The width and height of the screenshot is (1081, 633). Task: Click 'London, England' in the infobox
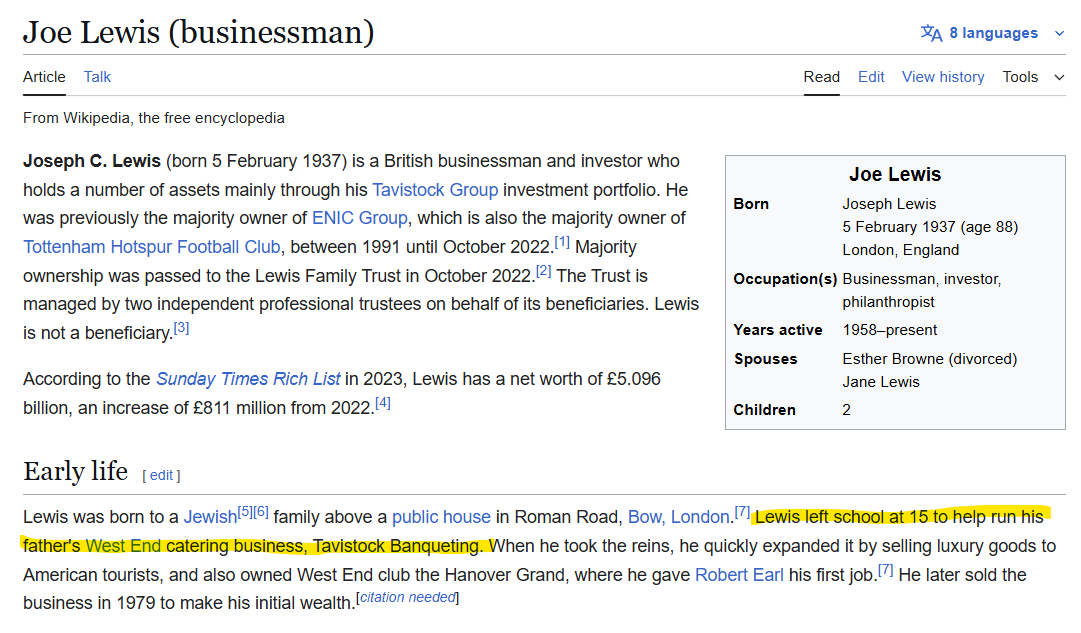coord(900,250)
